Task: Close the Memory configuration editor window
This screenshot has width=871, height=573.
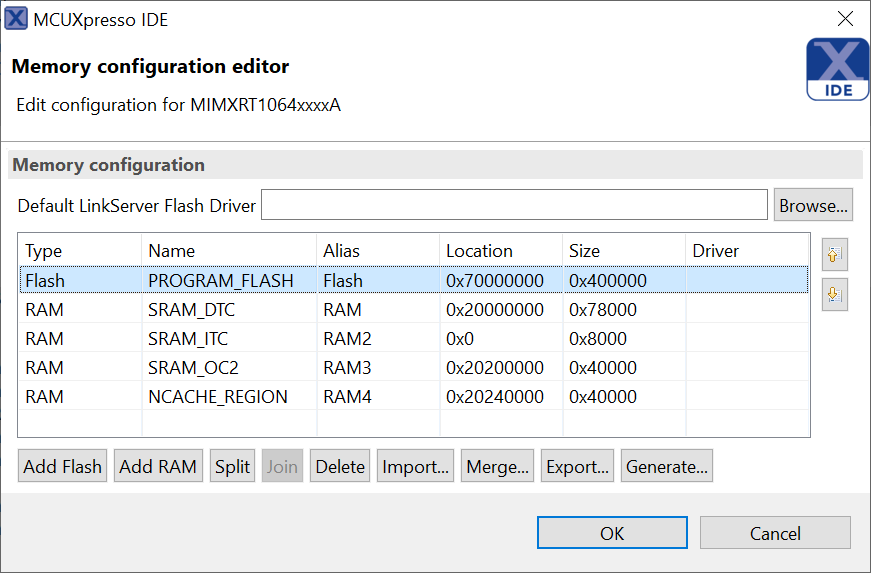Action: coord(845,19)
